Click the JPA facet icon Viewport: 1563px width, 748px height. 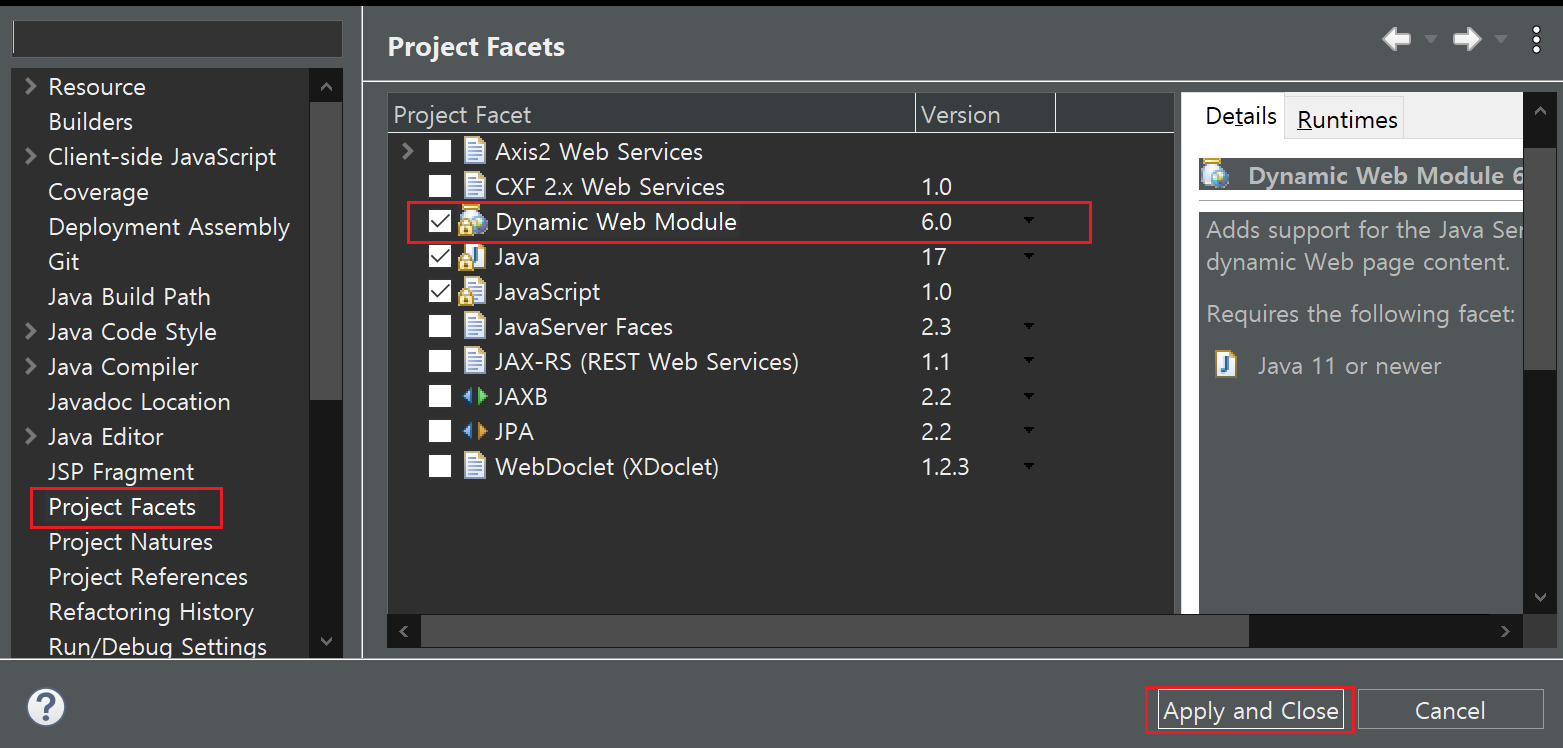click(475, 432)
